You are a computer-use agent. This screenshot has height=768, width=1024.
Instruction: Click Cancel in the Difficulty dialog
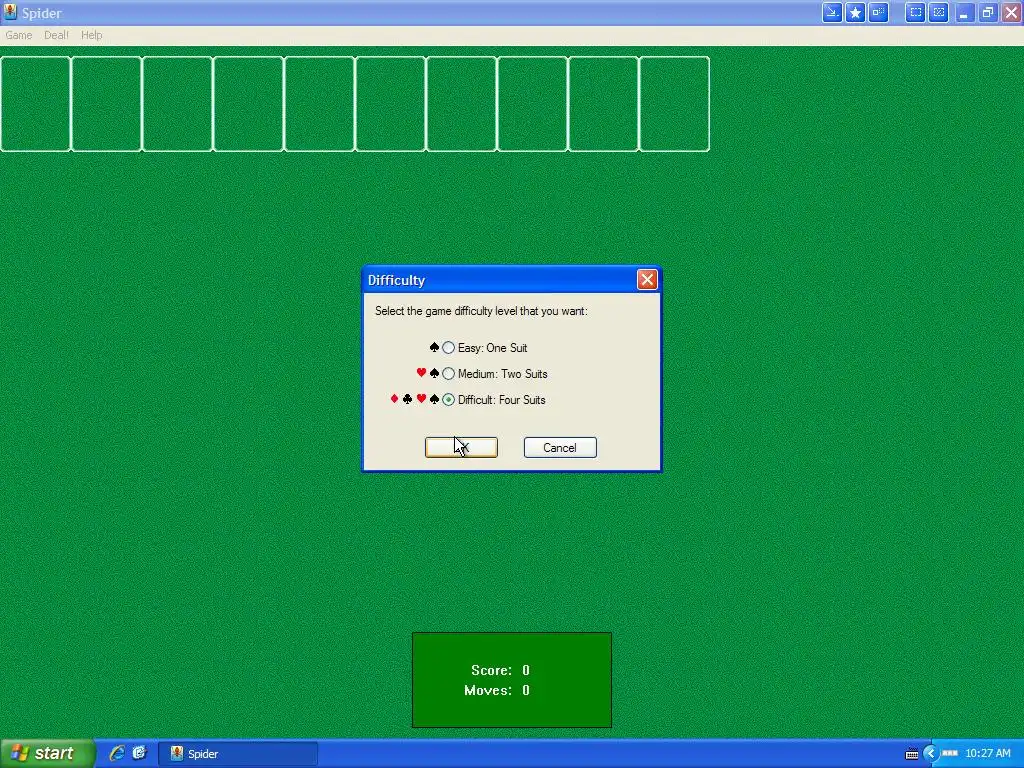(x=560, y=447)
